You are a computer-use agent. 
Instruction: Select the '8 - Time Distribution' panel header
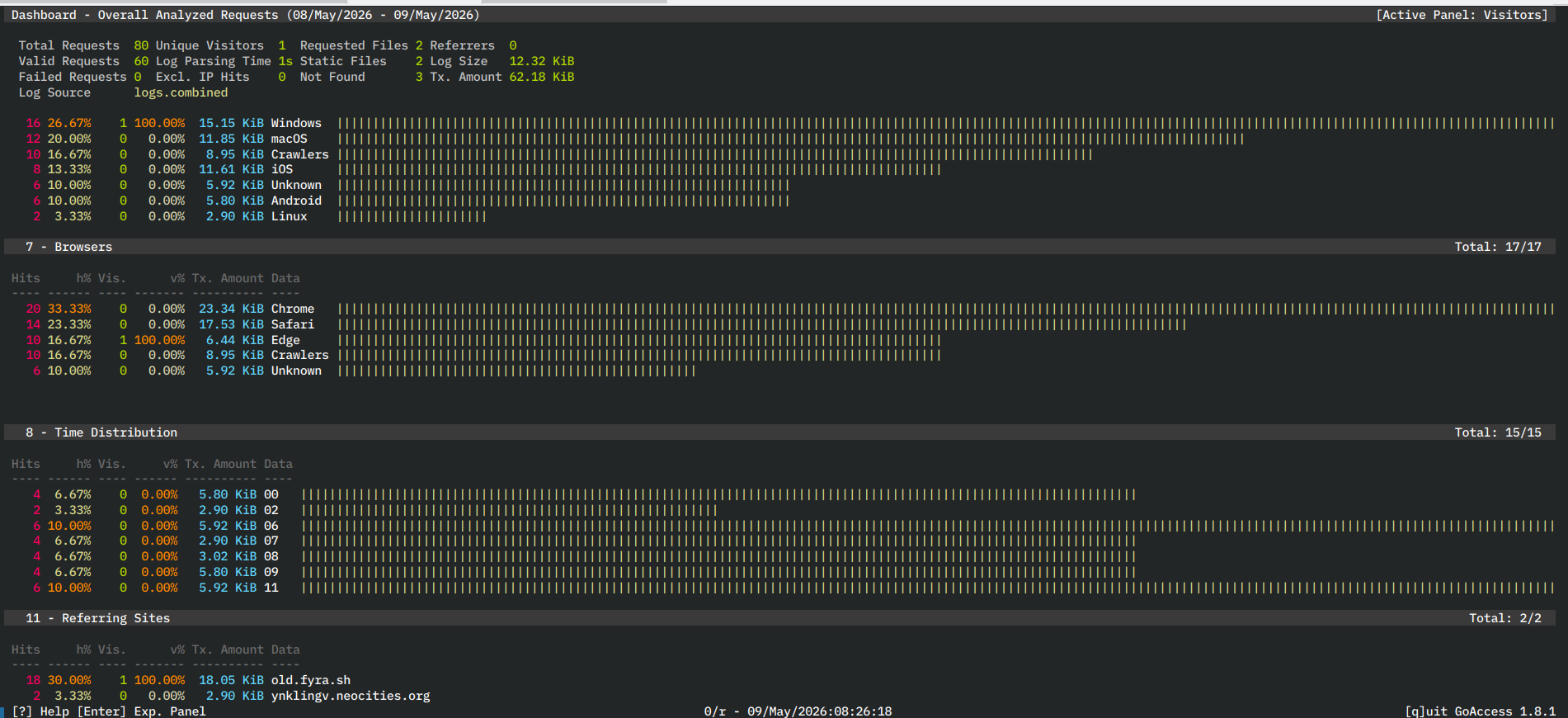[x=779, y=432]
